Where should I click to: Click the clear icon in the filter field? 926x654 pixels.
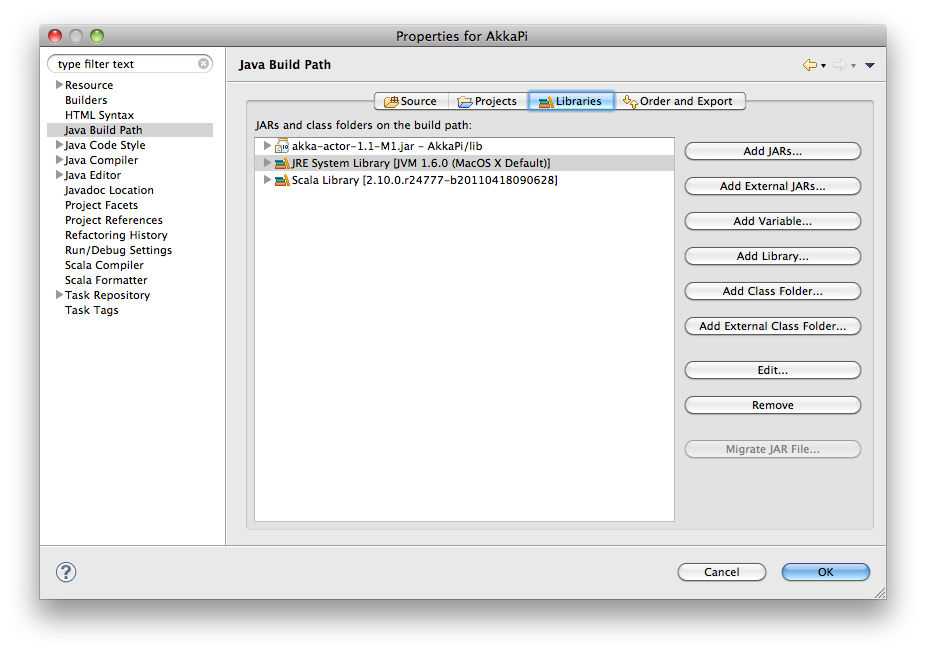[x=201, y=62]
